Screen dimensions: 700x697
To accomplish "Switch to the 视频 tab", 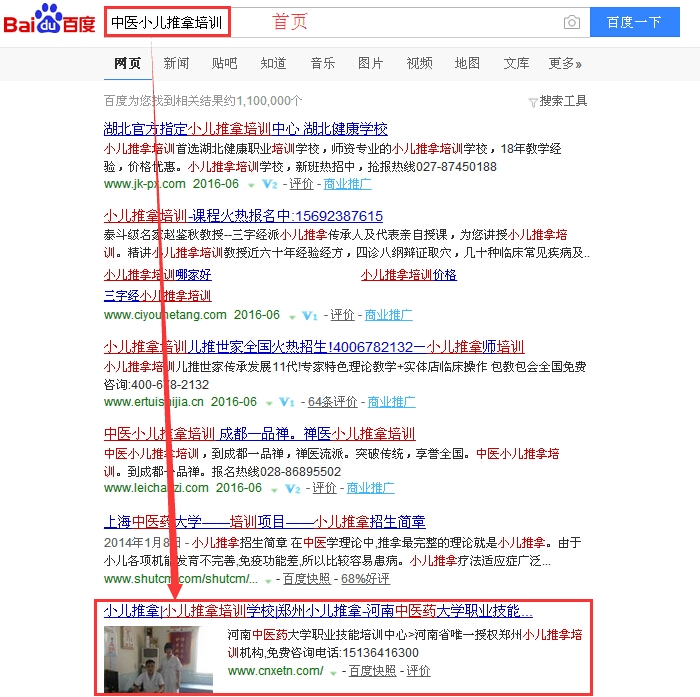I will tap(419, 63).
